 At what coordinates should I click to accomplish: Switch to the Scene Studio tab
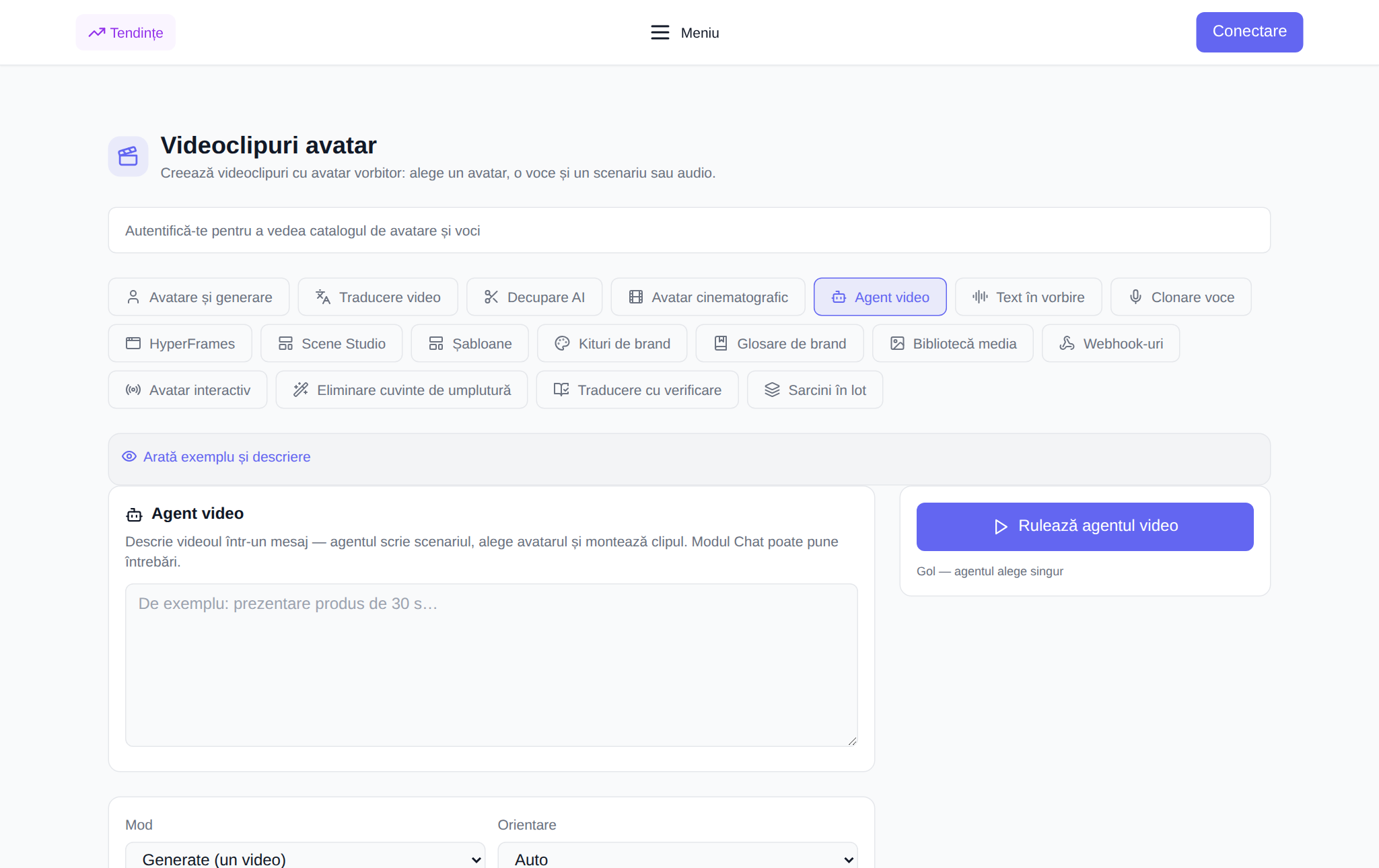pyautogui.click(x=332, y=343)
